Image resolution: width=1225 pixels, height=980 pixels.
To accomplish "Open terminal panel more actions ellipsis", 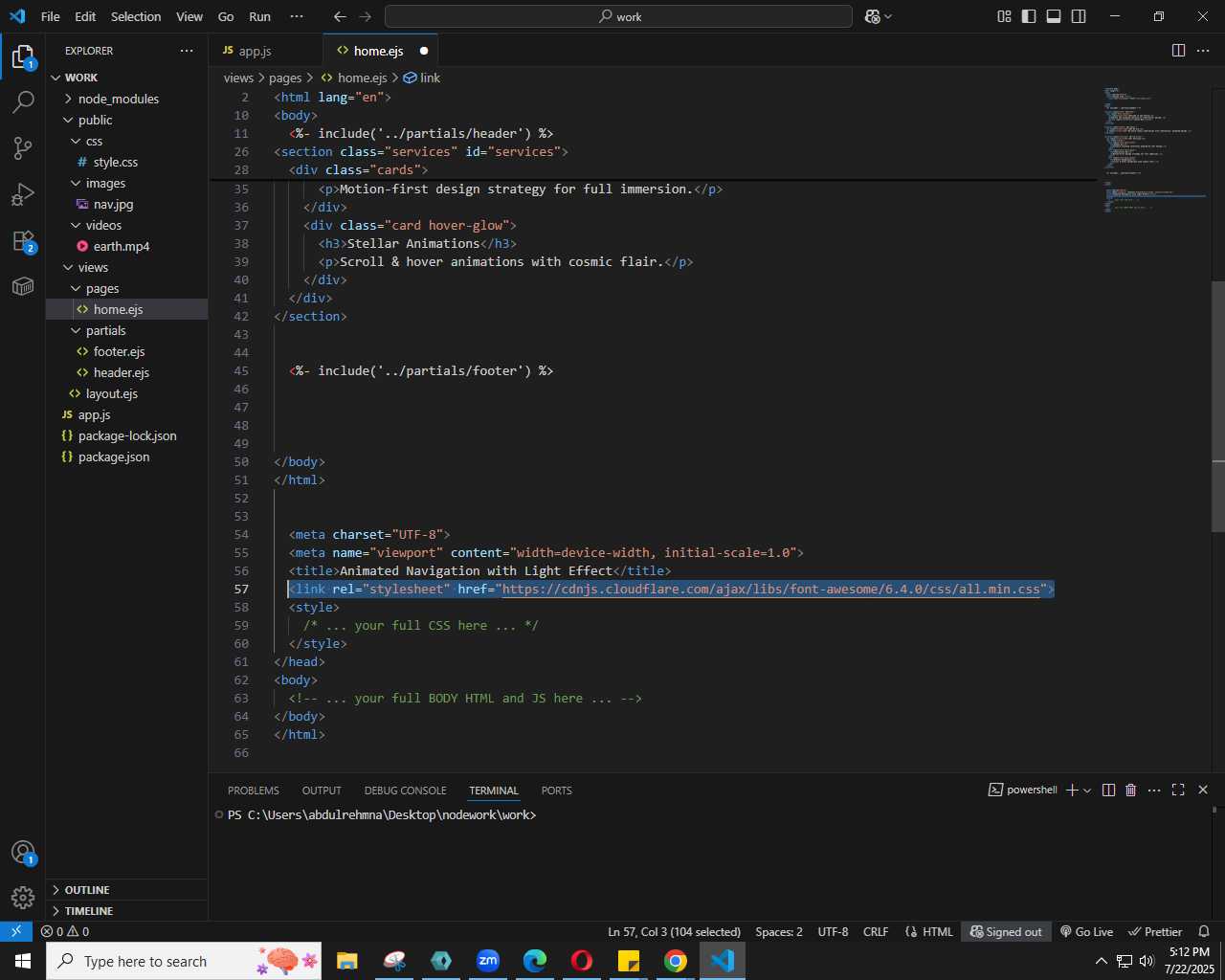I will click(1154, 790).
